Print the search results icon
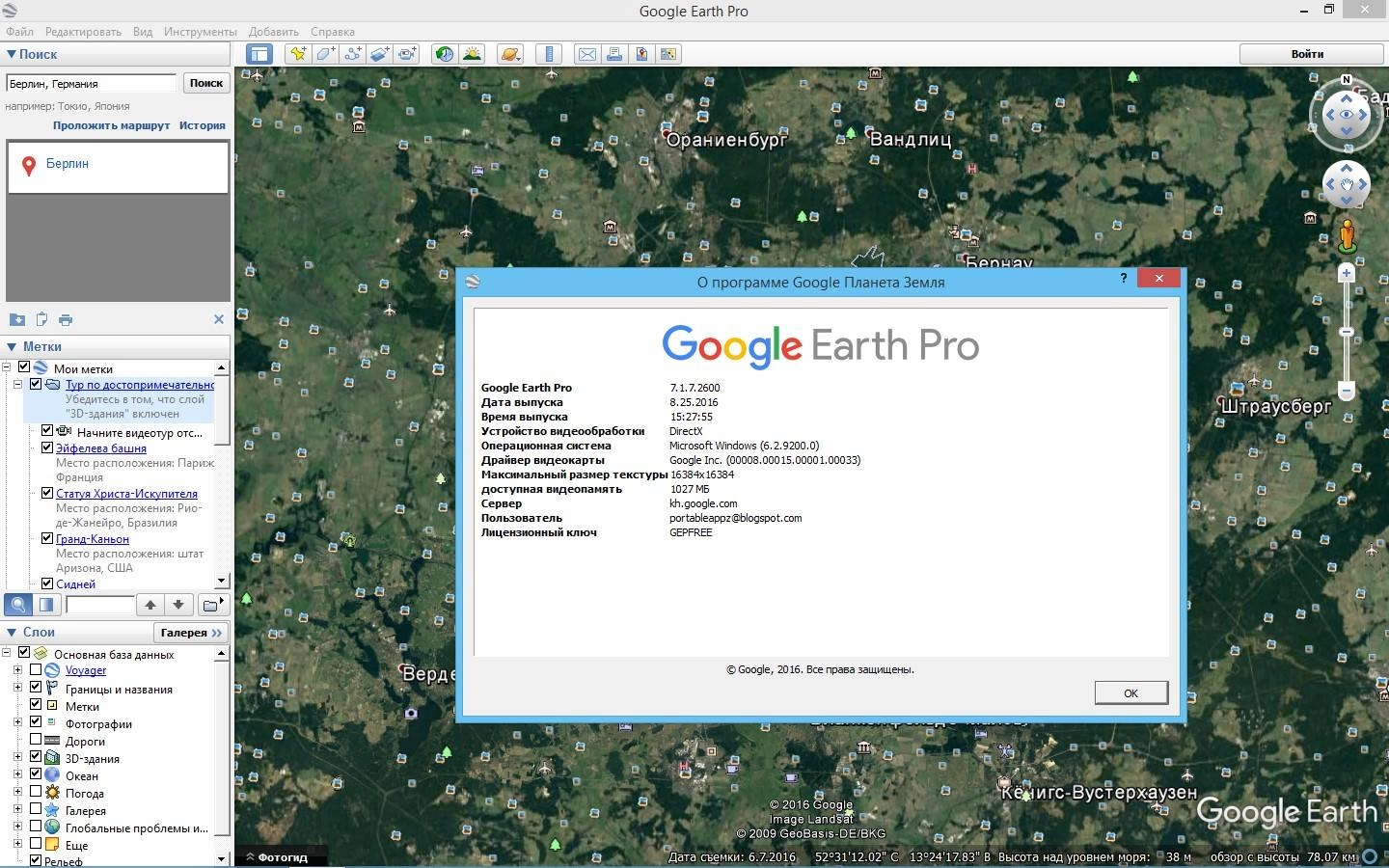Image resolution: width=1389 pixels, height=868 pixels. tap(66, 319)
